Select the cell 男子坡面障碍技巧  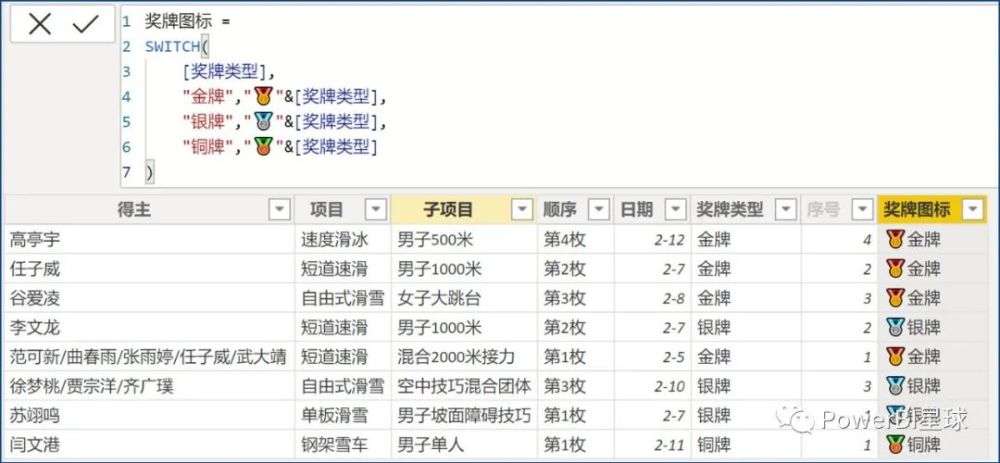click(x=464, y=415)
